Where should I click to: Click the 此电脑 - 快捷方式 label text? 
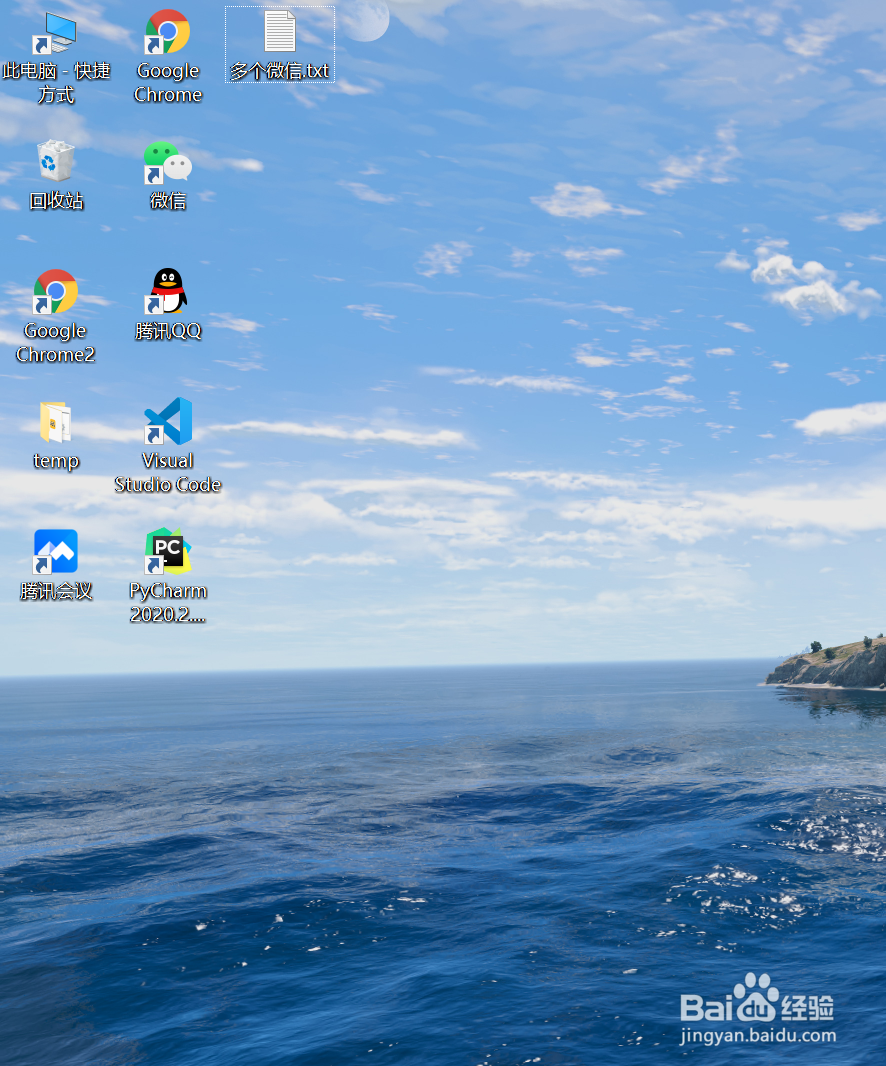[x=56, y=82]
